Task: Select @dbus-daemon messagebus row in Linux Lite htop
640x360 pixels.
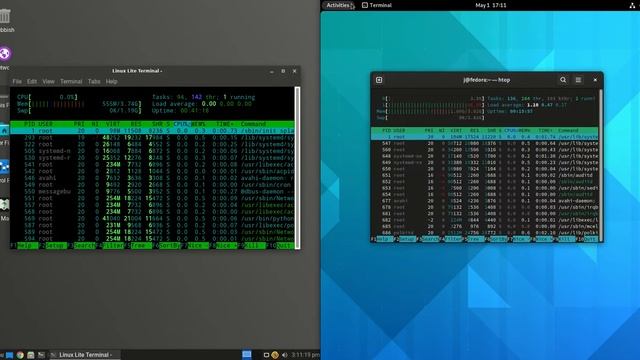Action: pyautogui.click(x=152, y=191)
